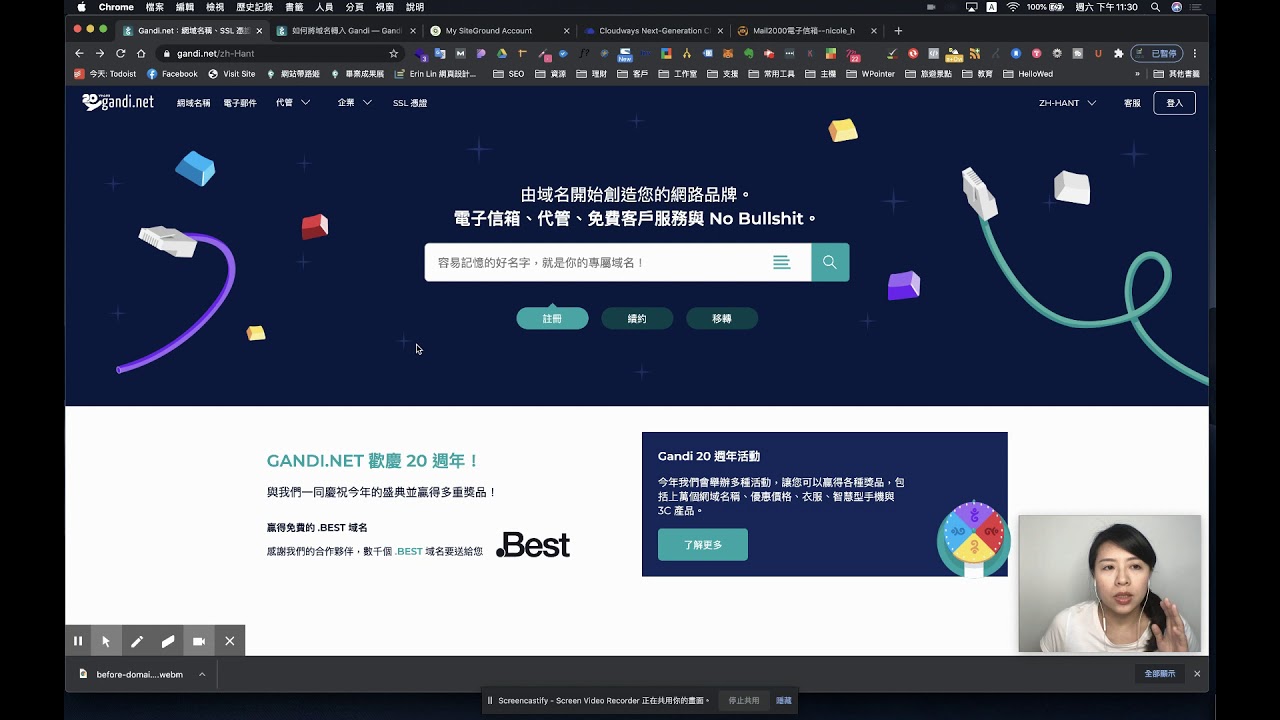
Task: Click the .BEST domain link
Action: tap(409, 551)
